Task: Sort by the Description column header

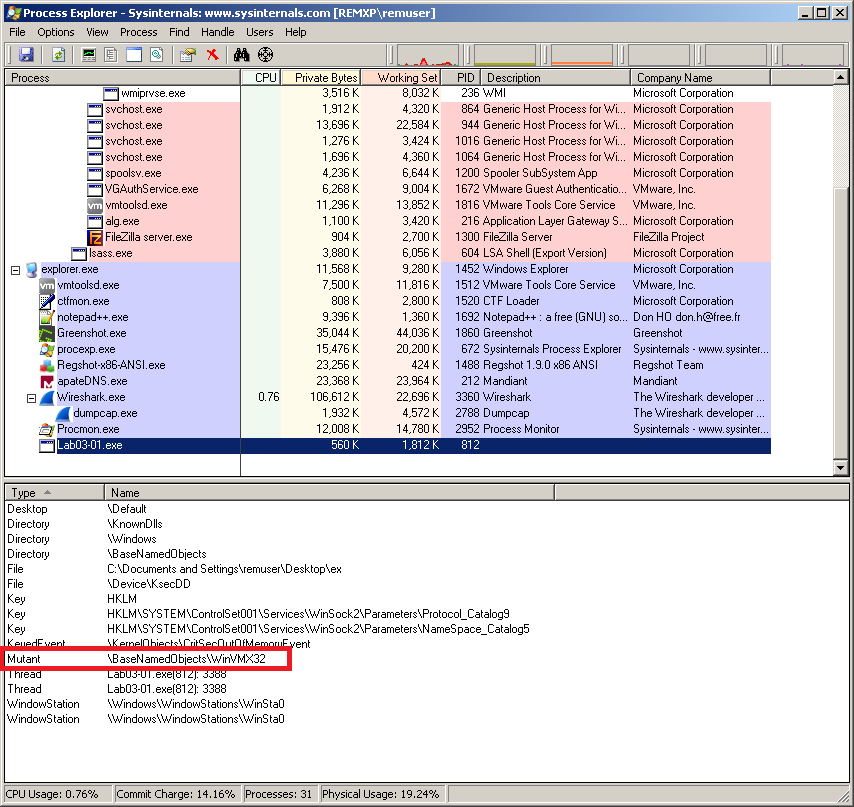Action: tap(556, 78)
